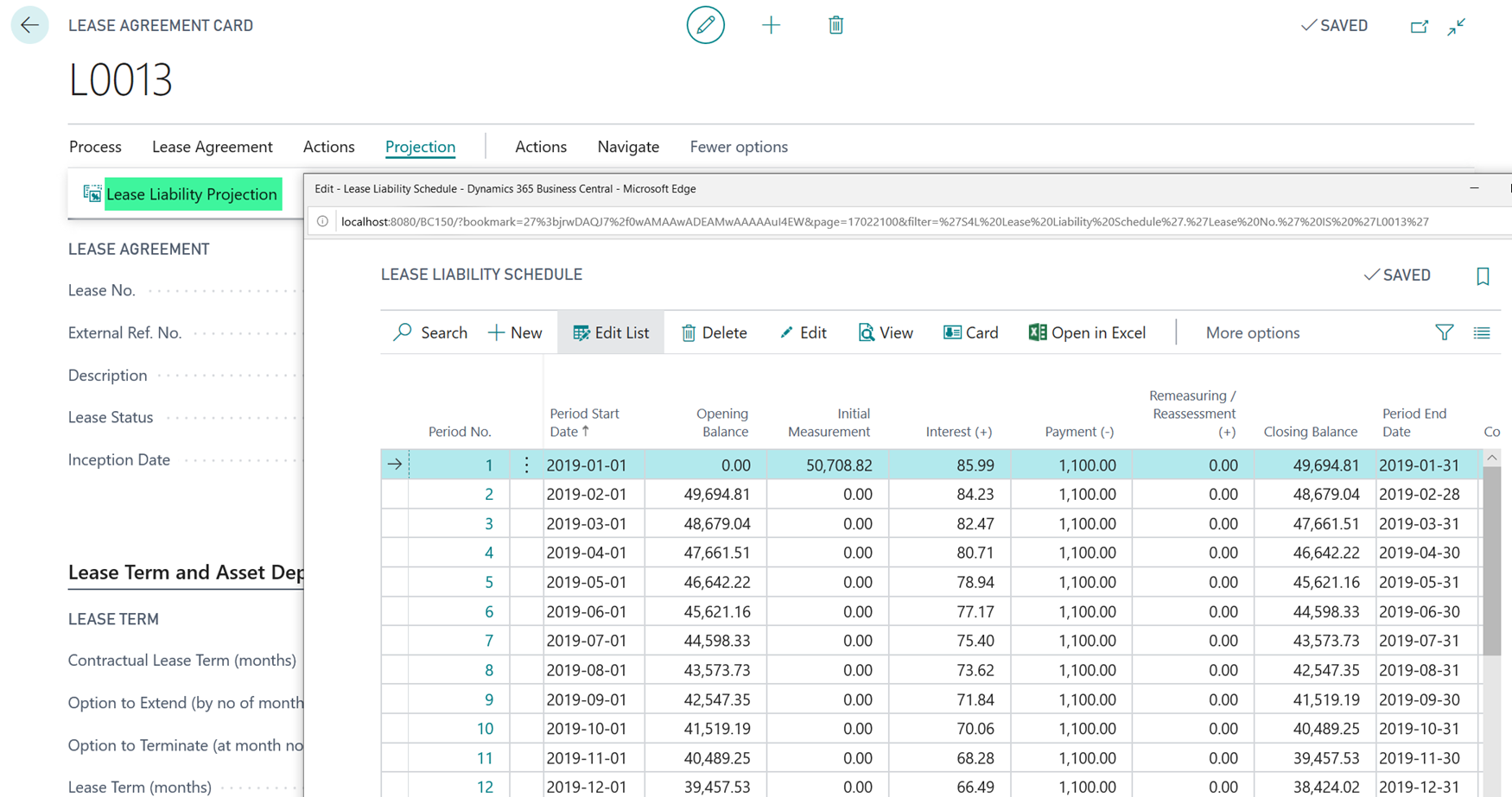Click the Period No. column header
The height and width of the screenshot is (797, 1512).
click(459, 431)
